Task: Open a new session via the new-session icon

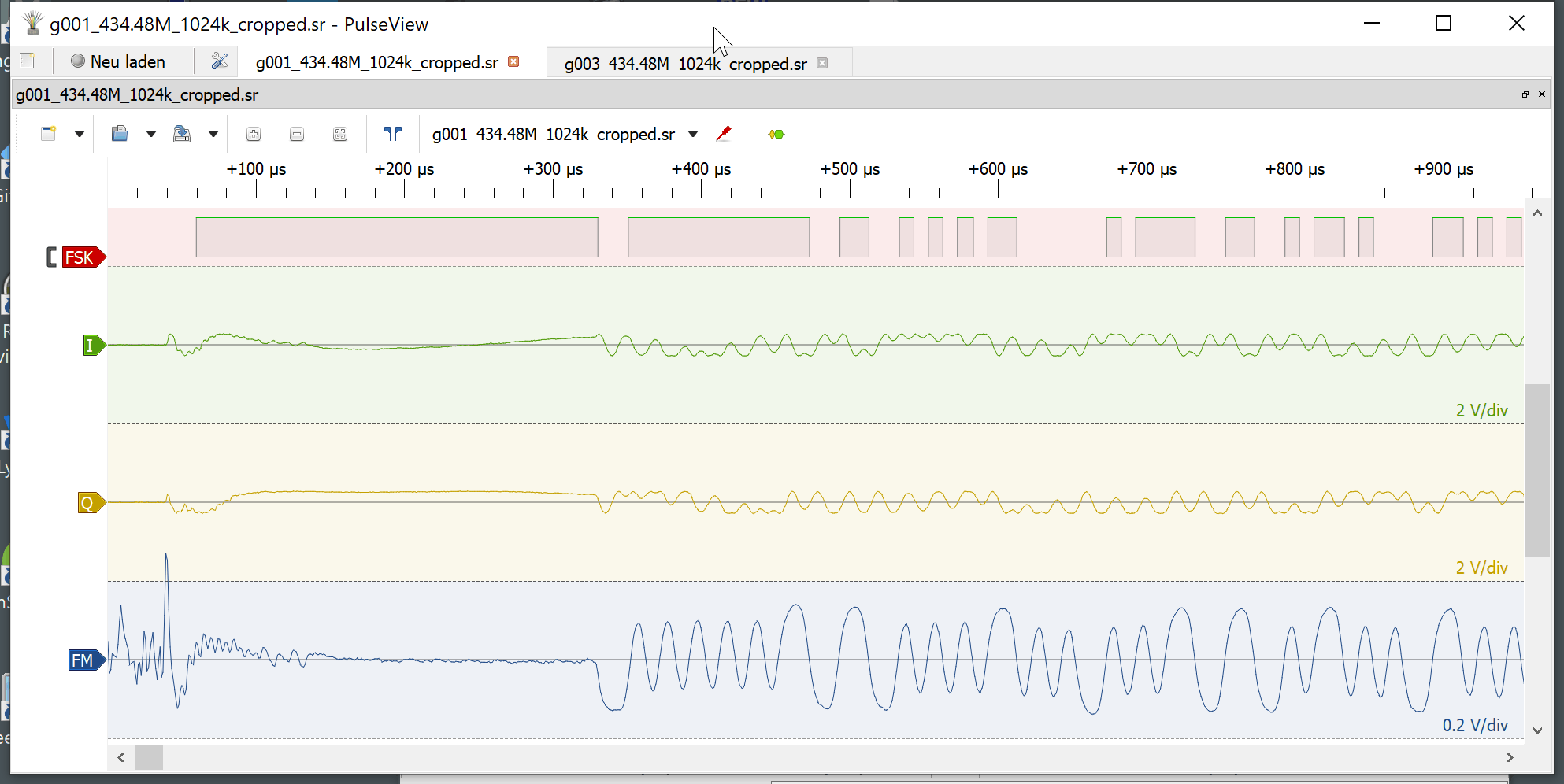Action: 47,134
